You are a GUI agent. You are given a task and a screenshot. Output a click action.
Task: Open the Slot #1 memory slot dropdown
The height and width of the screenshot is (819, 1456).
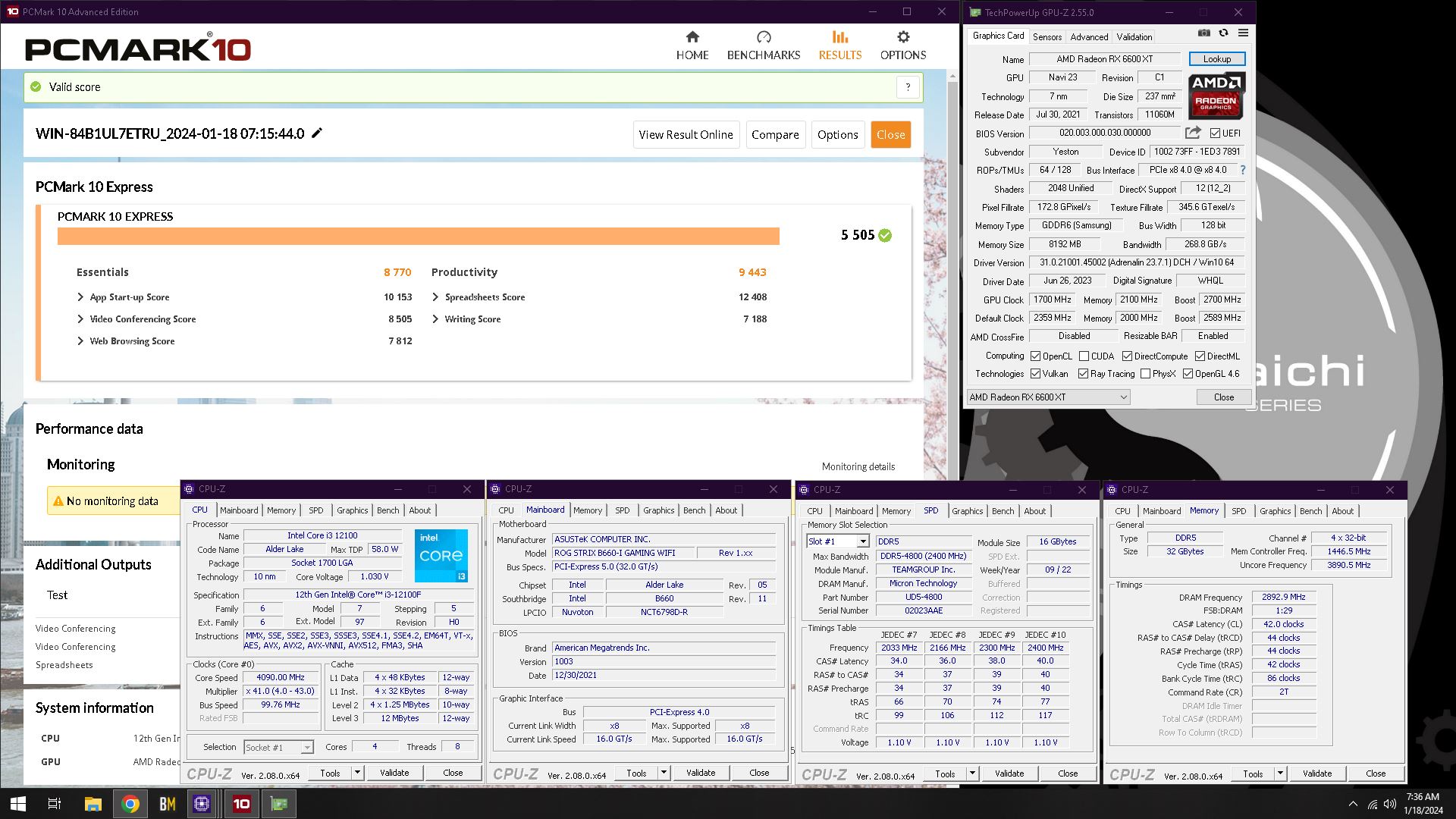point(837,541)
